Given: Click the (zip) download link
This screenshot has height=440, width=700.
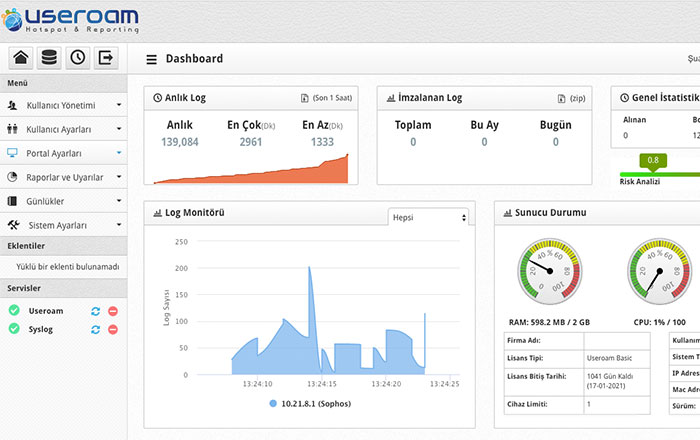Looking at the screenshot, I should pos(577,99).
